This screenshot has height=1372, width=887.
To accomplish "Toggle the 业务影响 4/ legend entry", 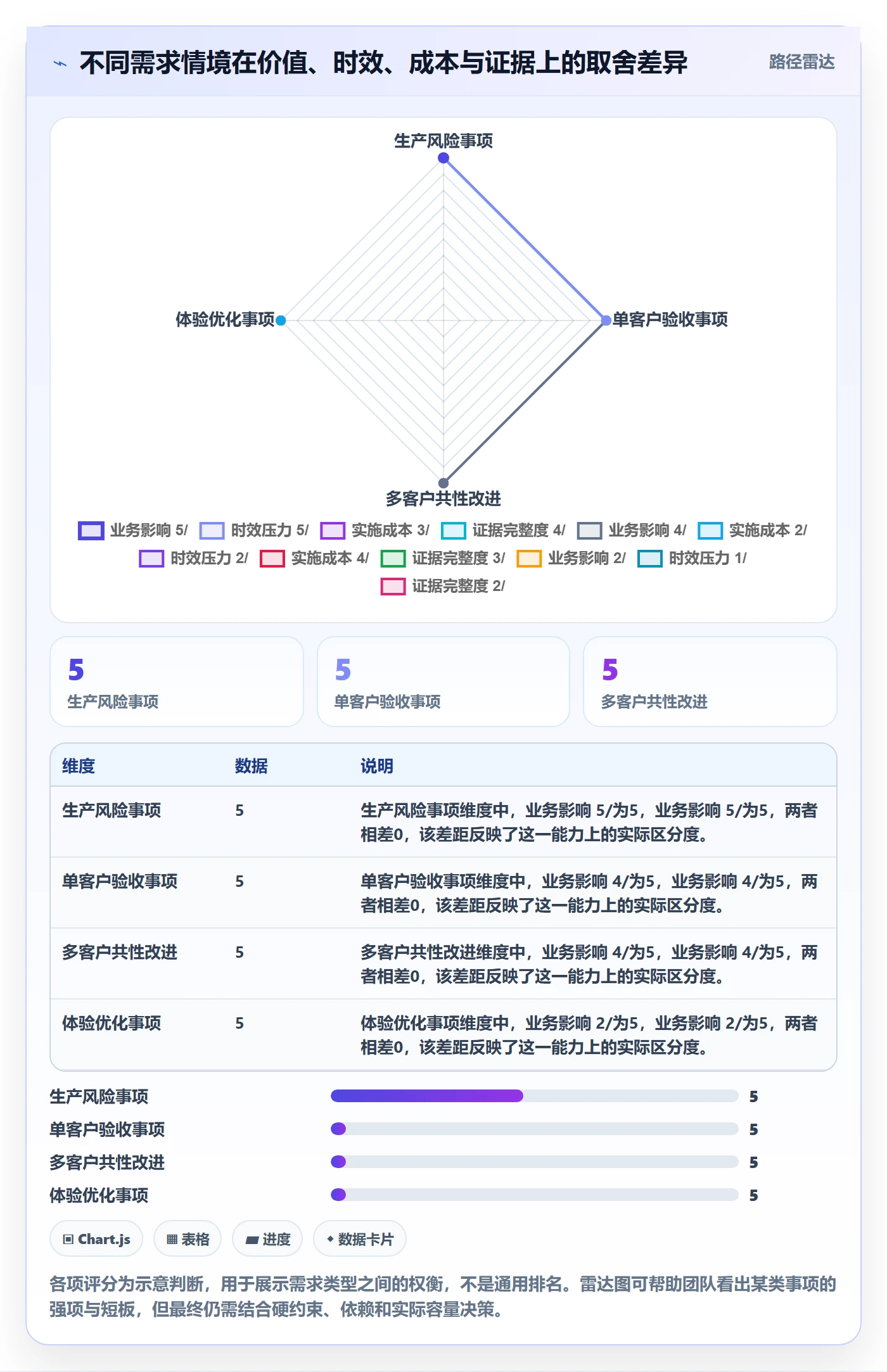I will [632, 530].
